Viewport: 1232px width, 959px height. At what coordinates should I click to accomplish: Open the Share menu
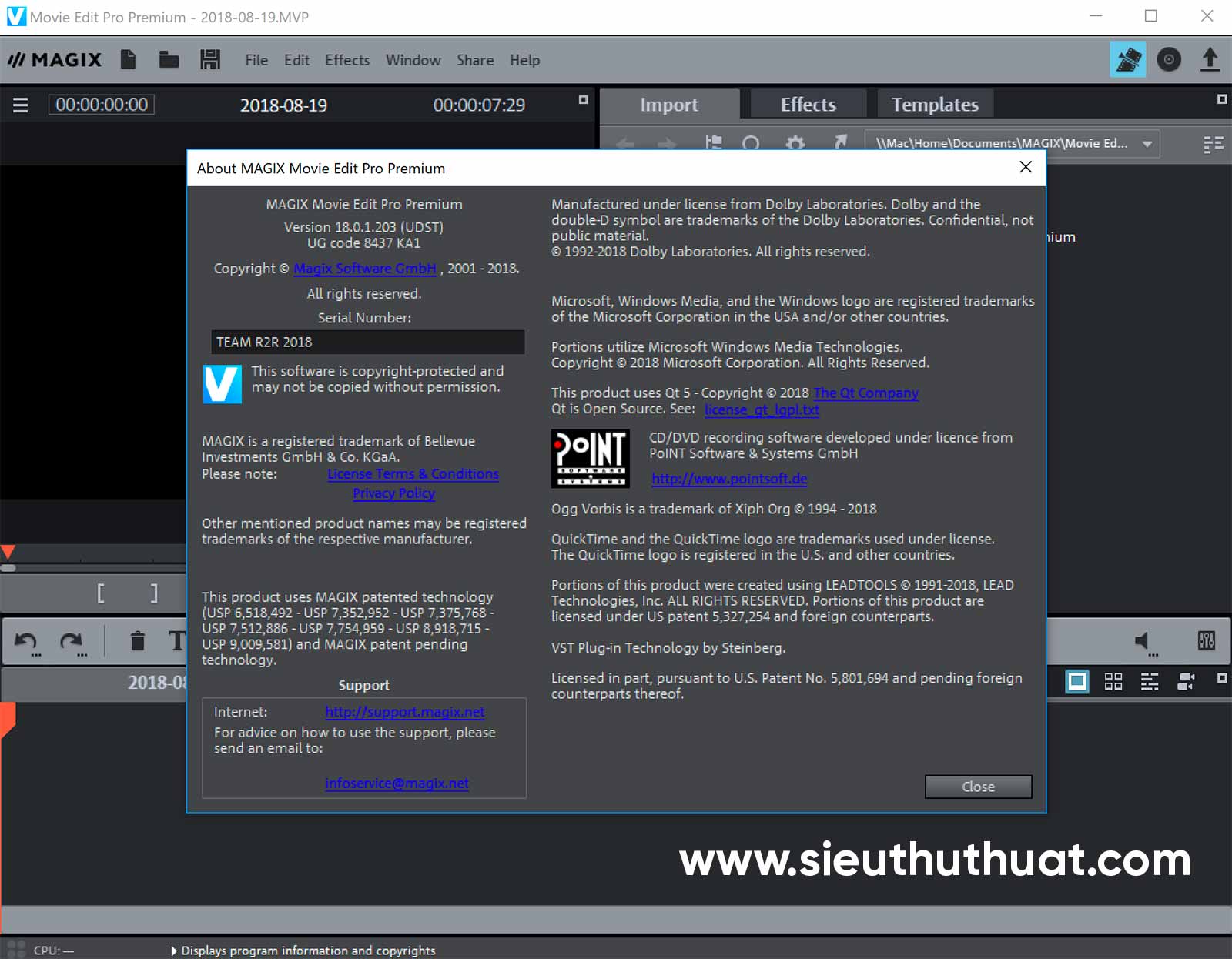[x=475, y=60]
